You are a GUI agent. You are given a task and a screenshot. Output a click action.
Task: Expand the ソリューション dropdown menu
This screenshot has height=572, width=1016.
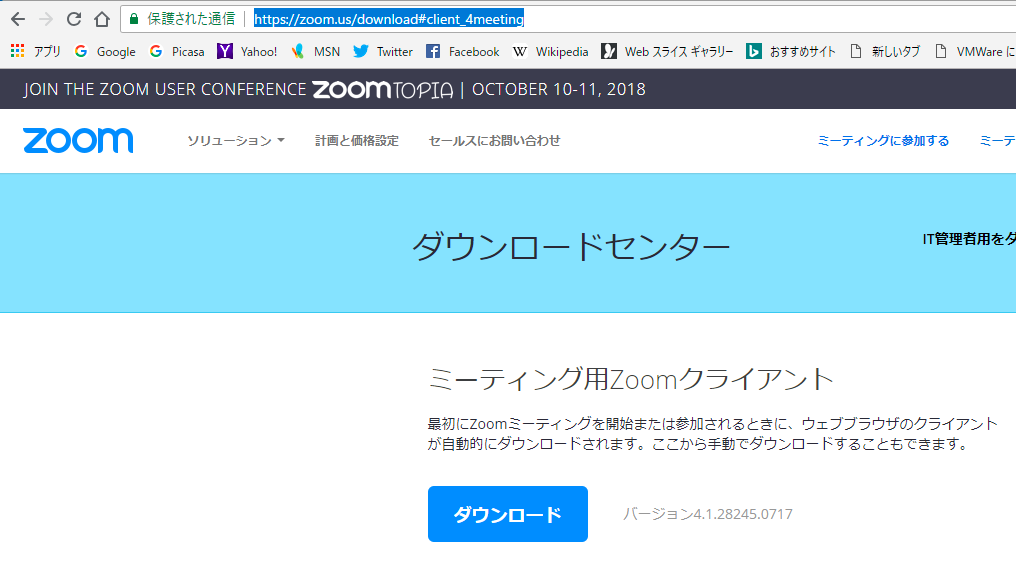tap(236, 141)
